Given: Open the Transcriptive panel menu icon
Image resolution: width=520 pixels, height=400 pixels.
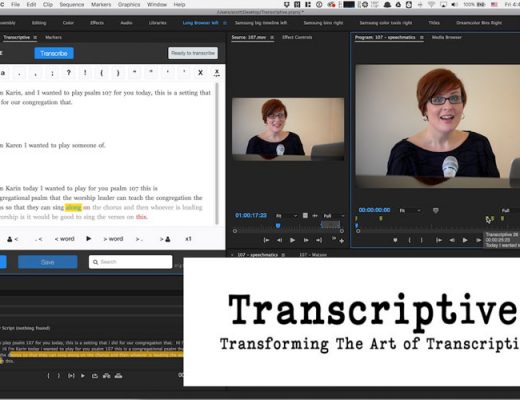Looking at the screenshot, I should pyautogui.click(x=35, y=37).
